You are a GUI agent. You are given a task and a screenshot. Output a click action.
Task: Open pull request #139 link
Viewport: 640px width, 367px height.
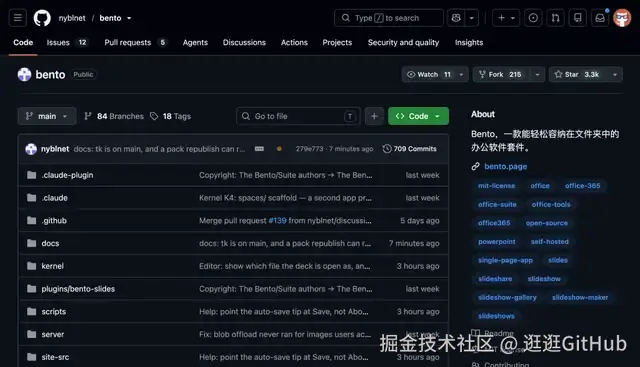coord(277,221)
